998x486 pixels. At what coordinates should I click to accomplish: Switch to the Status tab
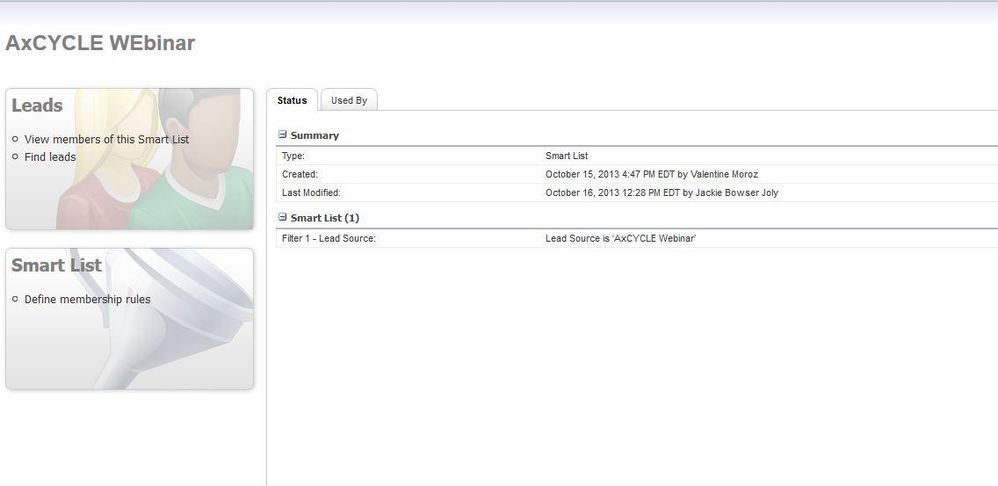[x=292, y=100]
